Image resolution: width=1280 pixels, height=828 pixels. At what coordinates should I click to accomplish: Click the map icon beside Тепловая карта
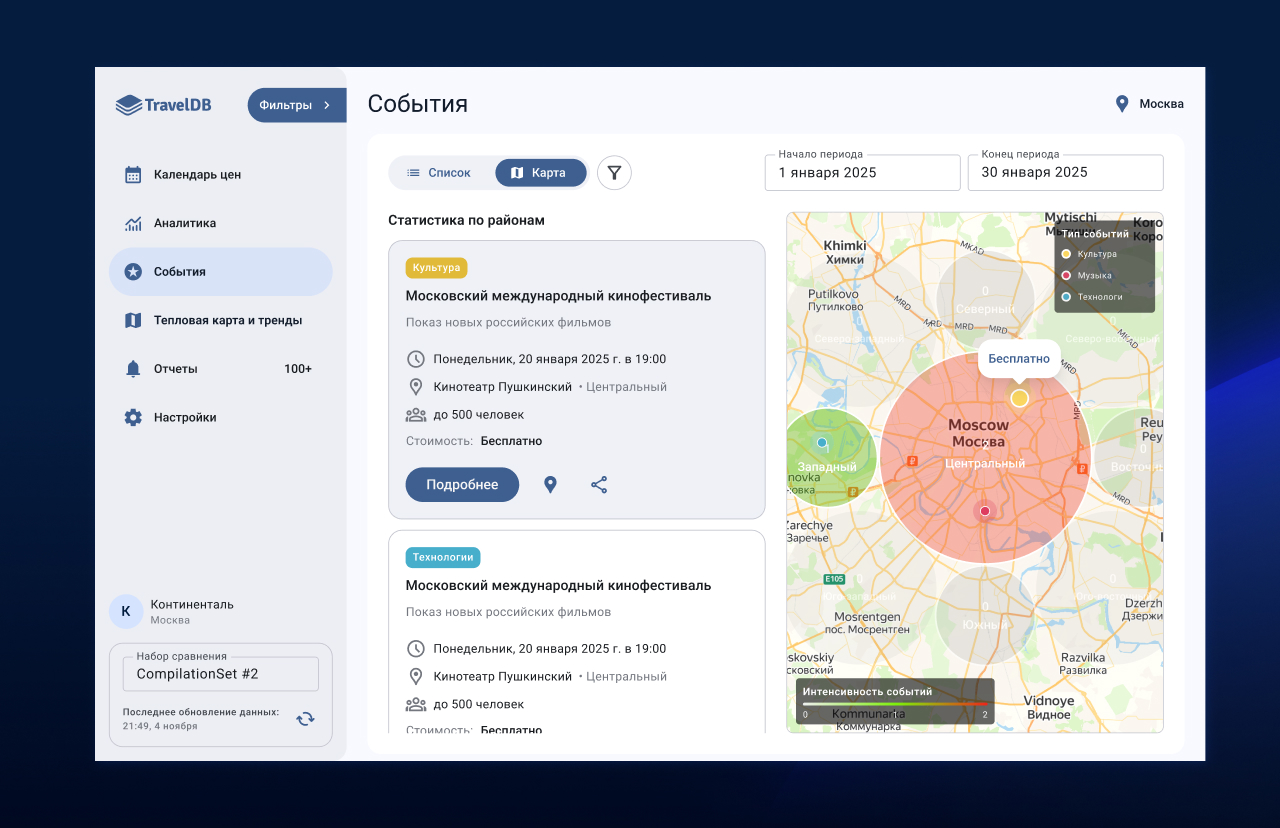click(133, 321)
